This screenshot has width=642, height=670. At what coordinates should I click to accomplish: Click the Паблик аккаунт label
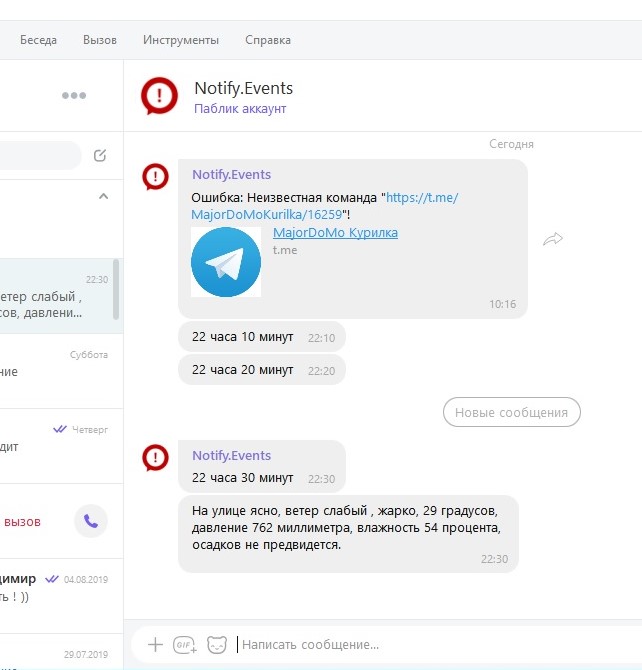tap(240, 109)
